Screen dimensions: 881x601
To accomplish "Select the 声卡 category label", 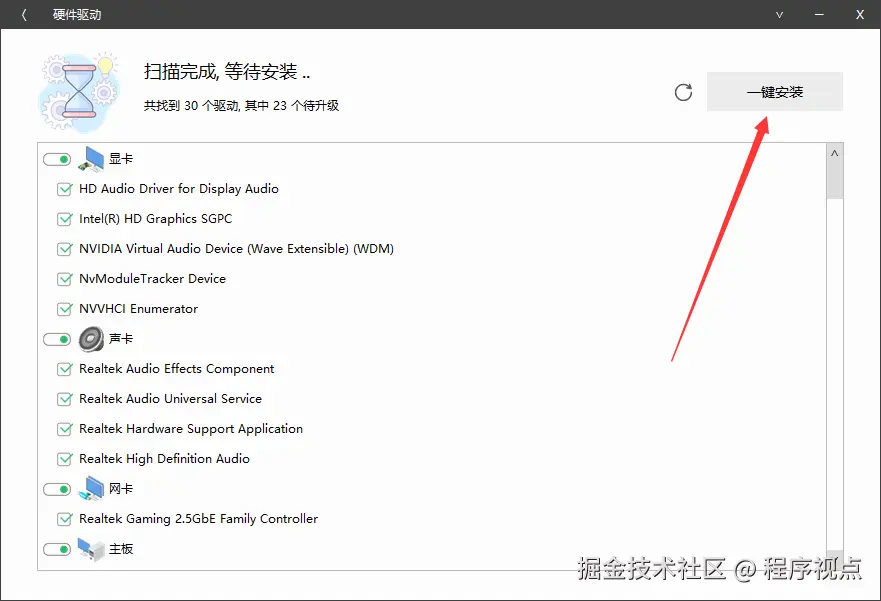I will pos(121,339).
